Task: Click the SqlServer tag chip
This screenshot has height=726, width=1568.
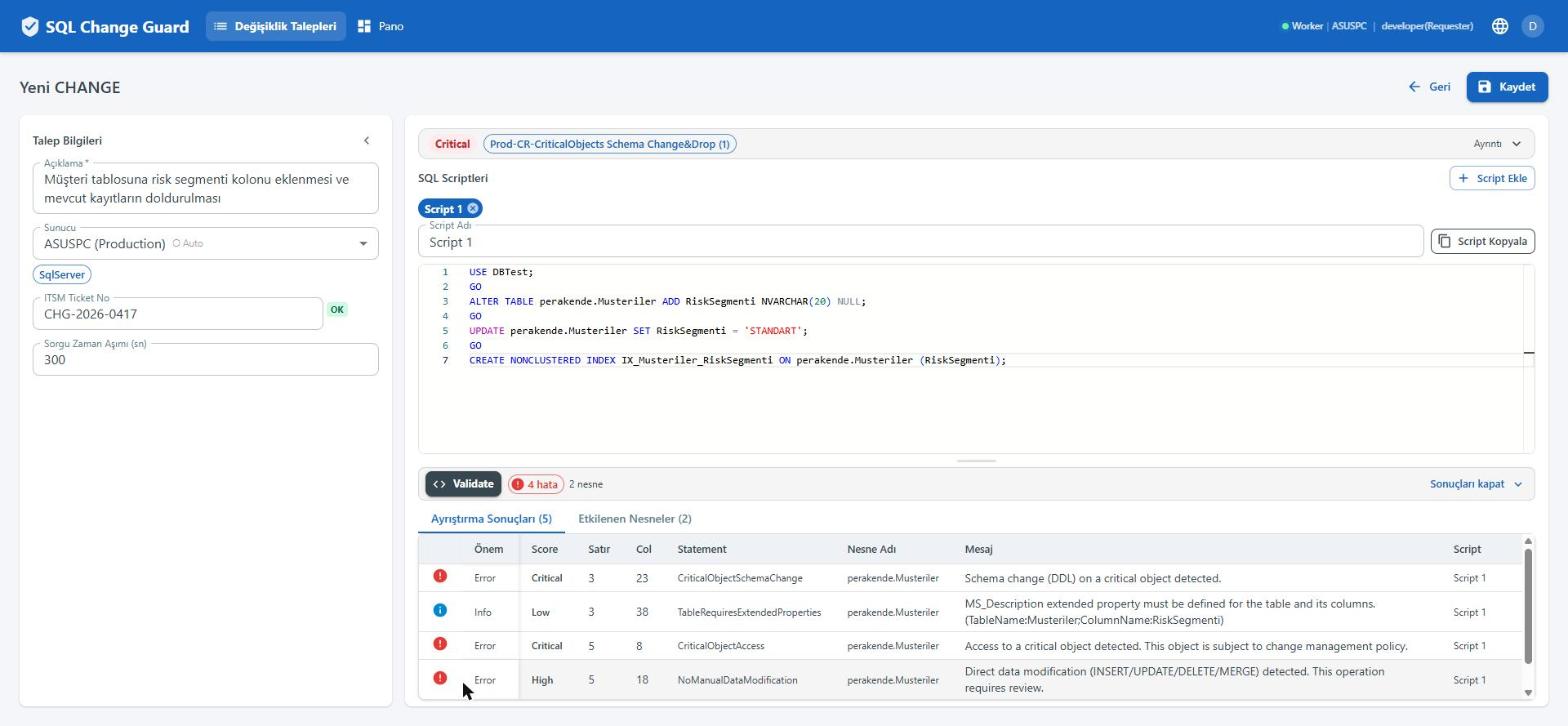Action: [61, 274]
